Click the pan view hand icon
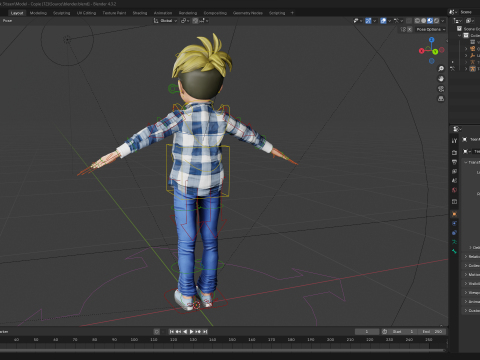 point(441,79)
